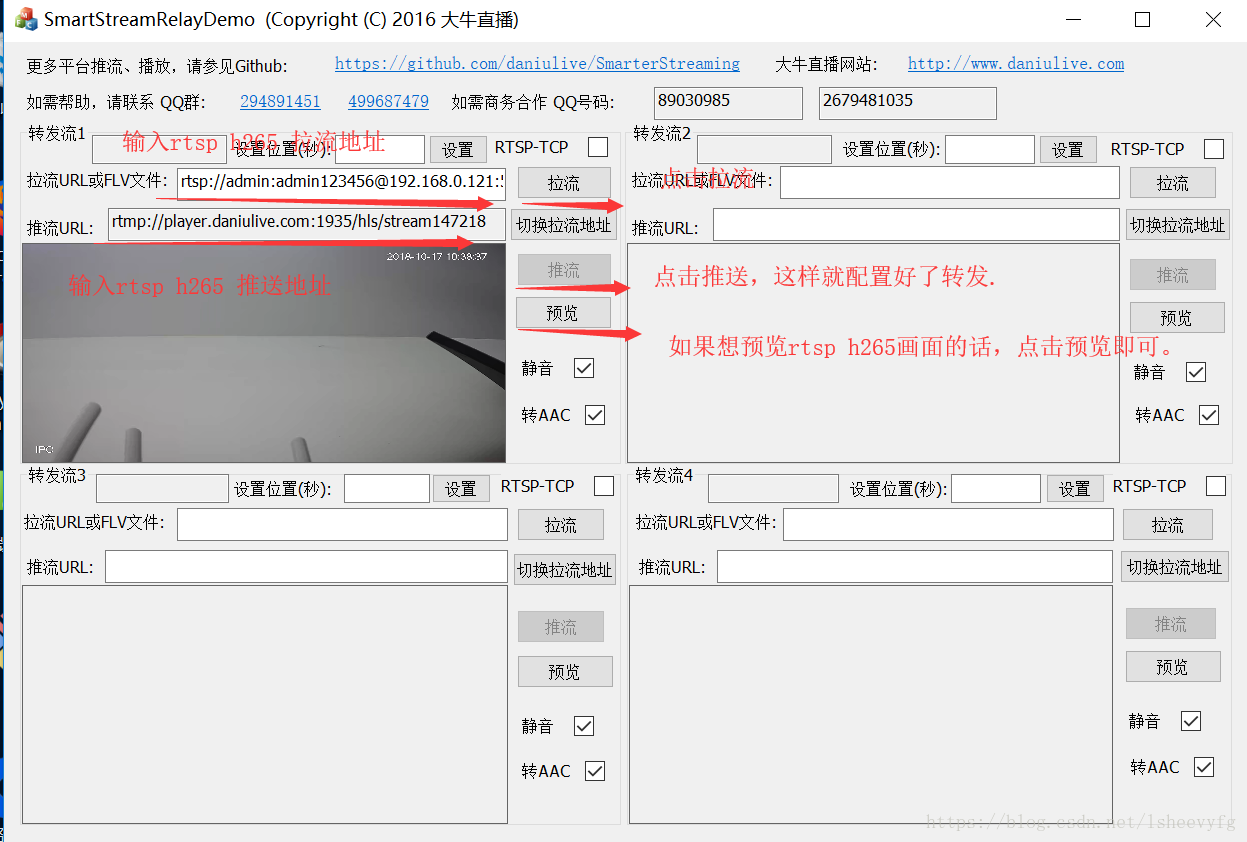Focus the pull URL field in relay stream 4
This screenshot has width=1247, height=842.
pyautogui.click(x=948, y=524)
